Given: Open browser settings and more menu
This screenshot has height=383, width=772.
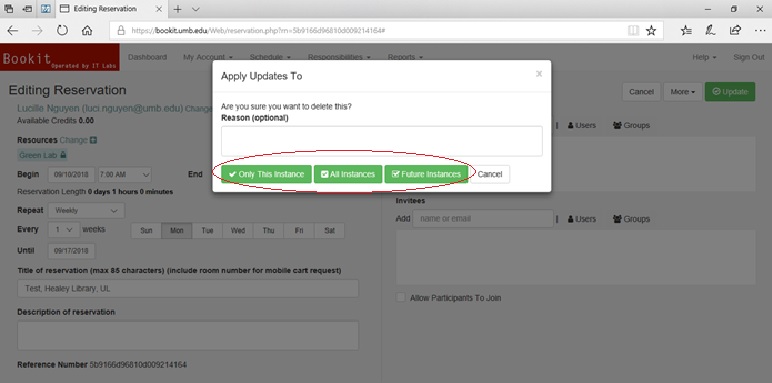Looking at the screenshot, I should [x=759, y=31].
